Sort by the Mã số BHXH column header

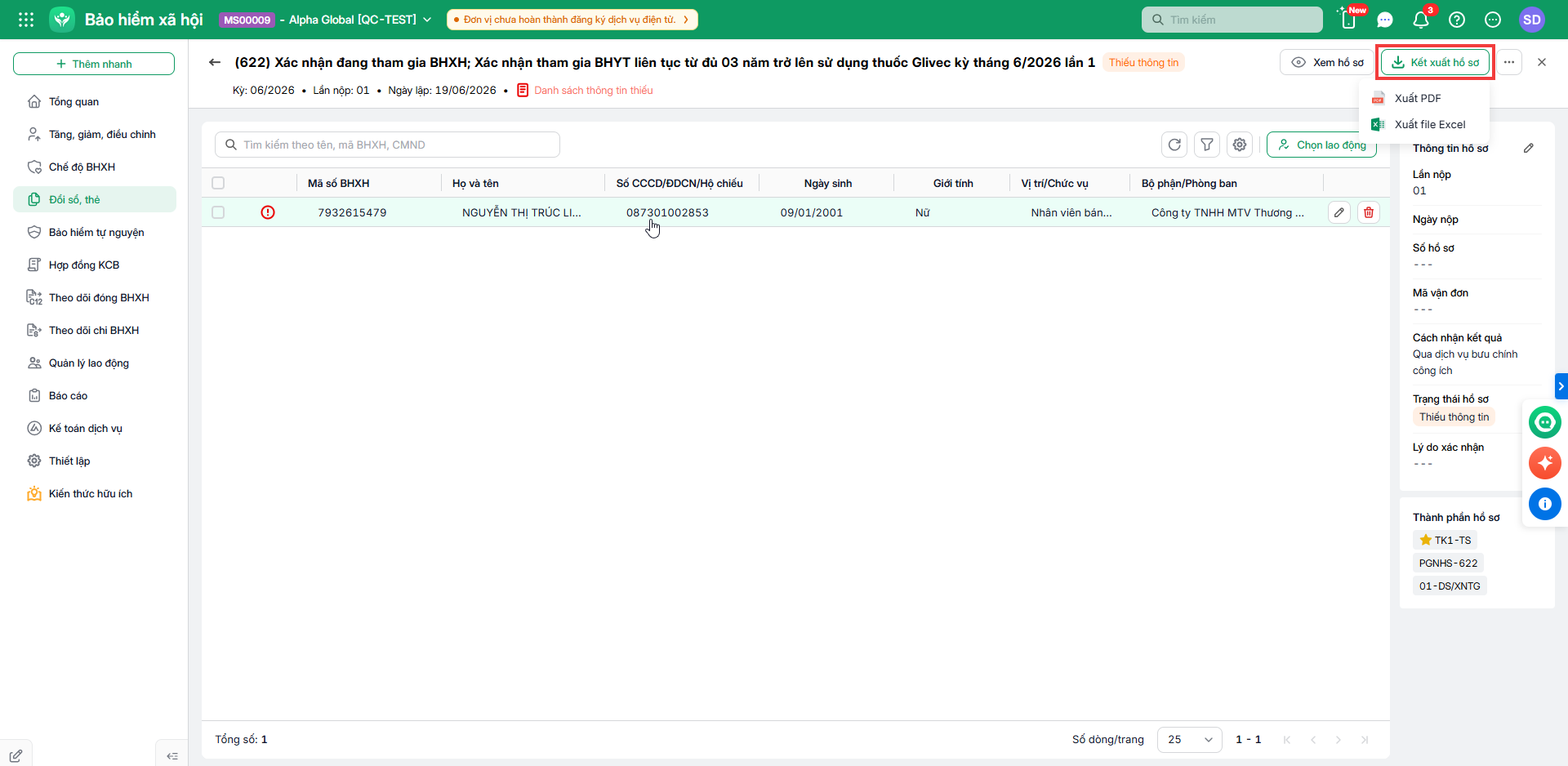338,183
